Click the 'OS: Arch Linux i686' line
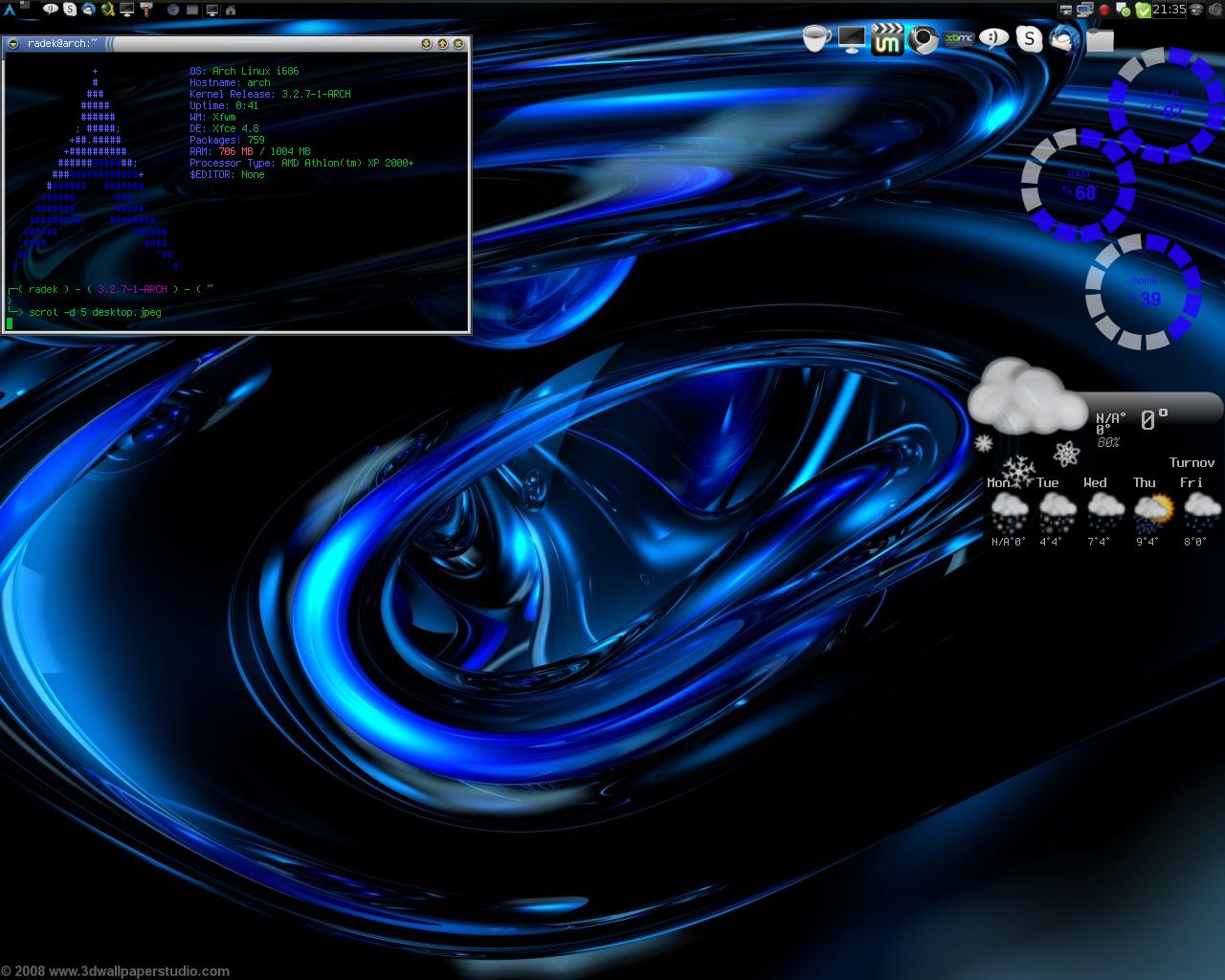Screen dimensions: 1225x980 244,71
